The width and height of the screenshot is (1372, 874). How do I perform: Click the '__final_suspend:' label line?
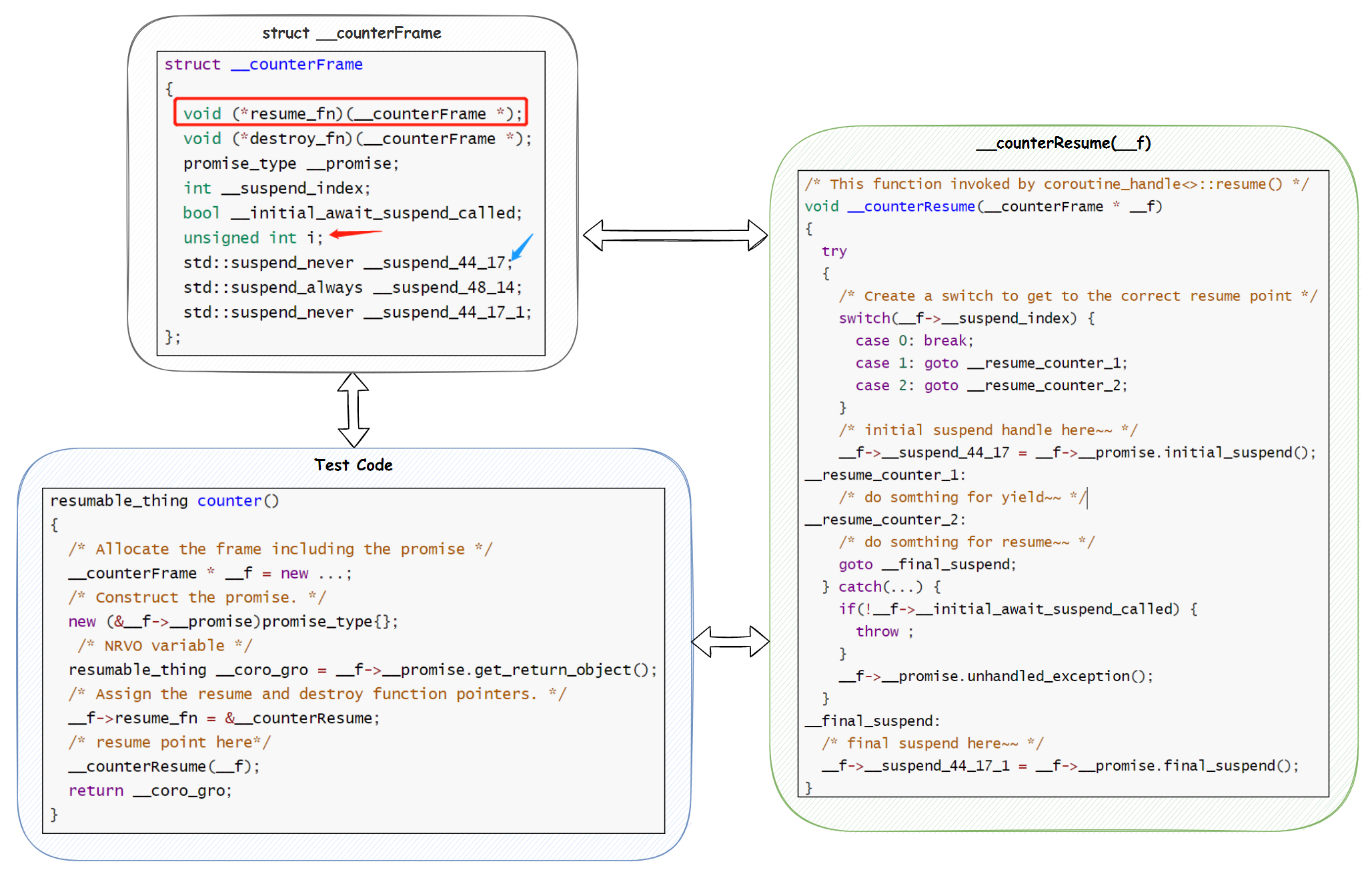[872, 721]
